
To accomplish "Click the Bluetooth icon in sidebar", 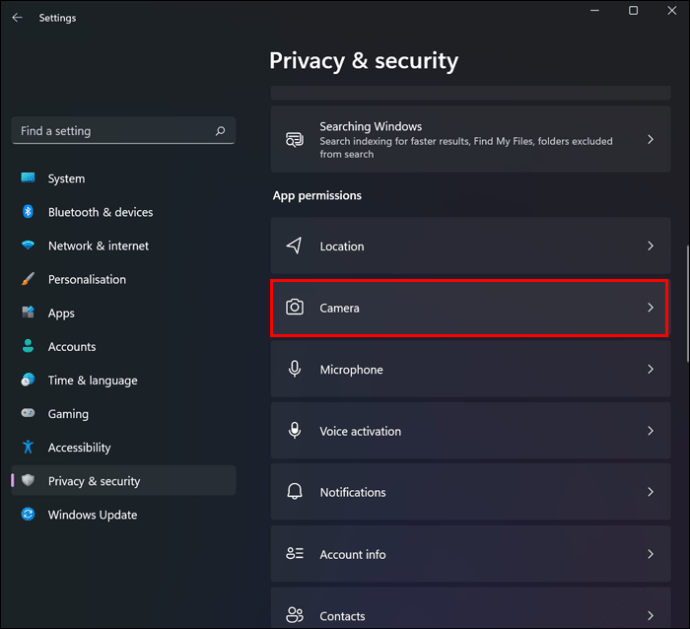I will pyautogui.click(x=28, y=212).
